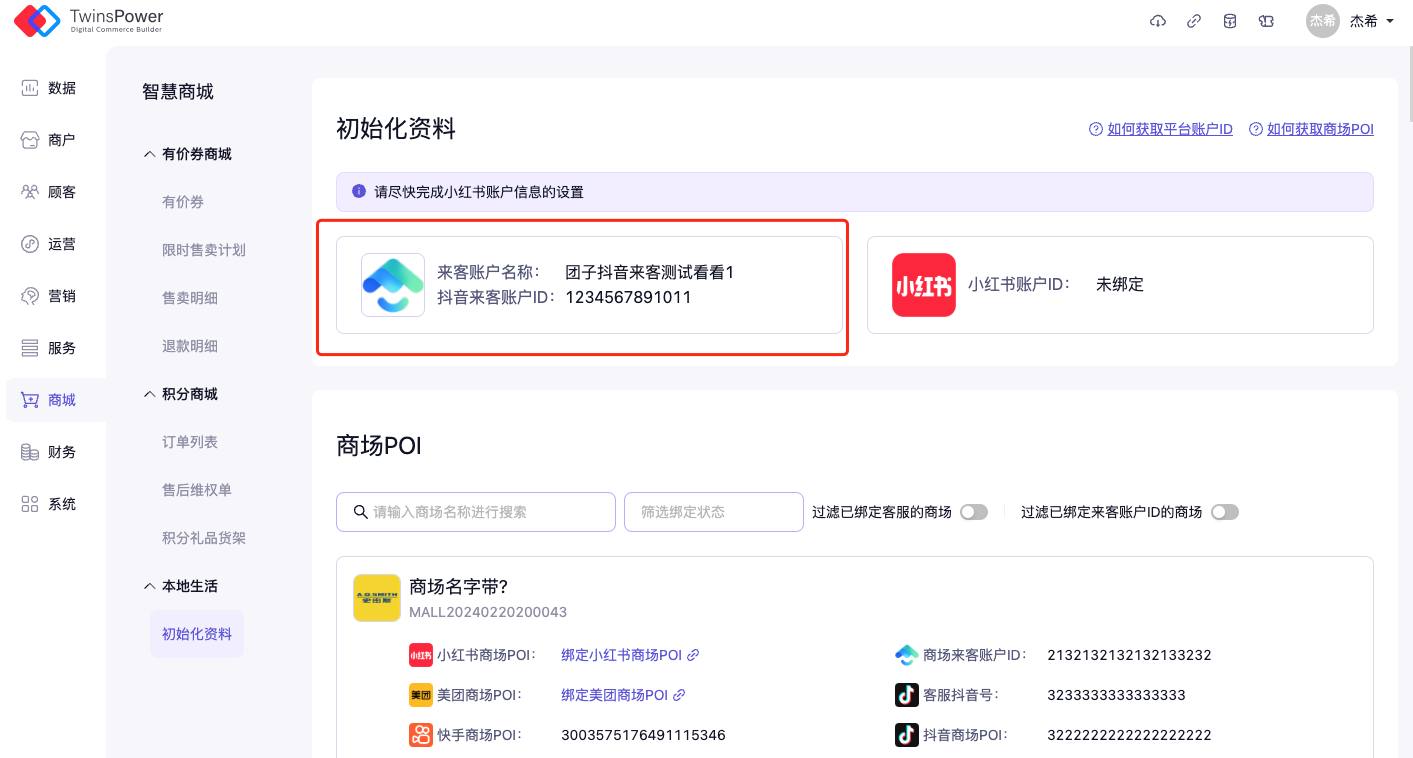1413x758 pixels.
Task: Enable 过滤已绑定来客账户ID的商场 switch
Action: (x=1224, y=512)
